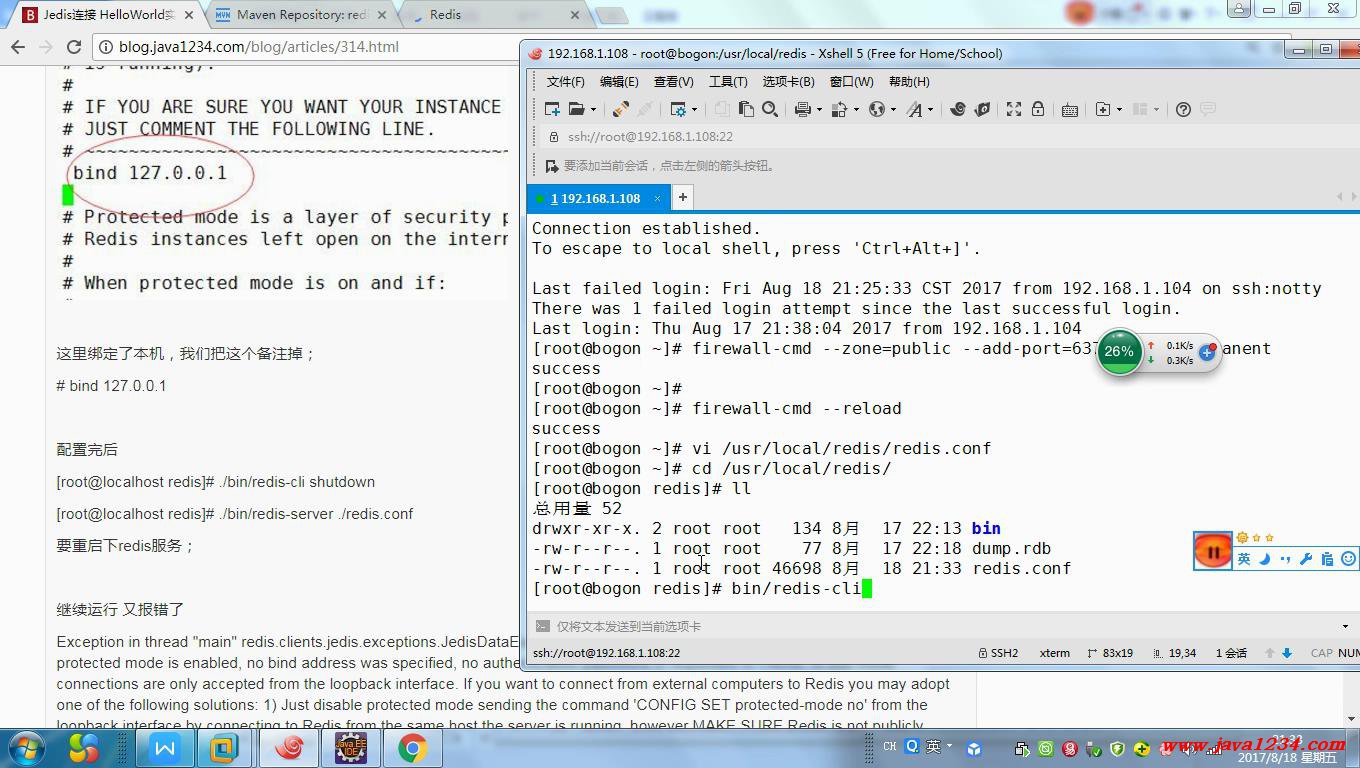Click the 'redis.conf' file name in listing
1360x768 pixels.
[x=1021, y=568]
